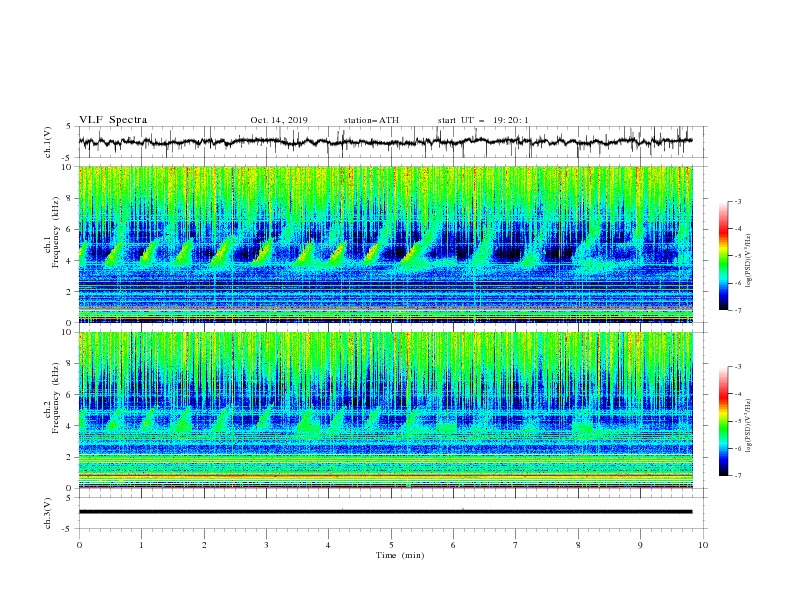The height and width of the screenshot is (612, 792).
Task: Click the "5" volt tick on ch.3(V) axis
Action: [70, 498]
